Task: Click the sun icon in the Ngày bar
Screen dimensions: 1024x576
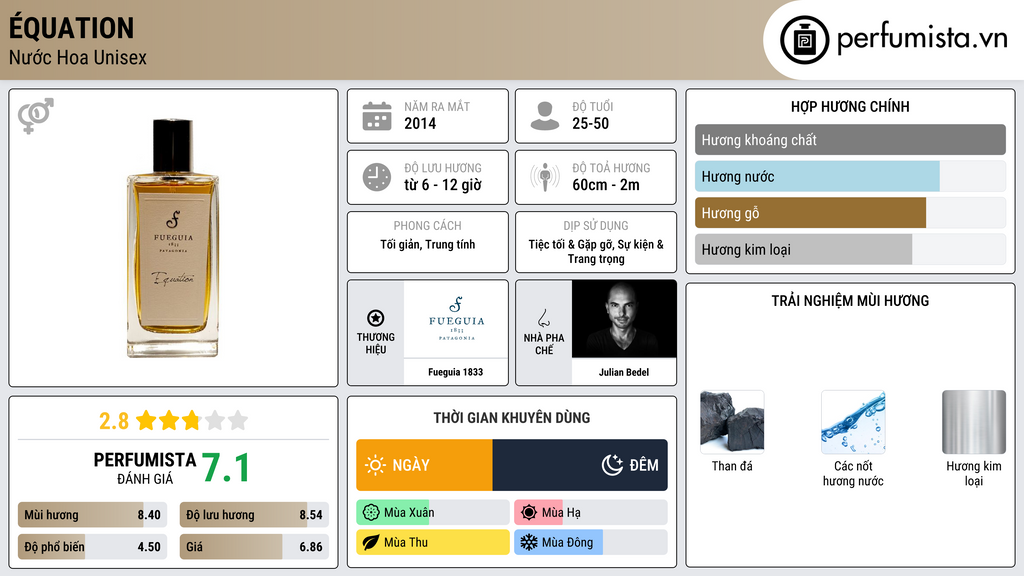Action: tap(375, 465)
